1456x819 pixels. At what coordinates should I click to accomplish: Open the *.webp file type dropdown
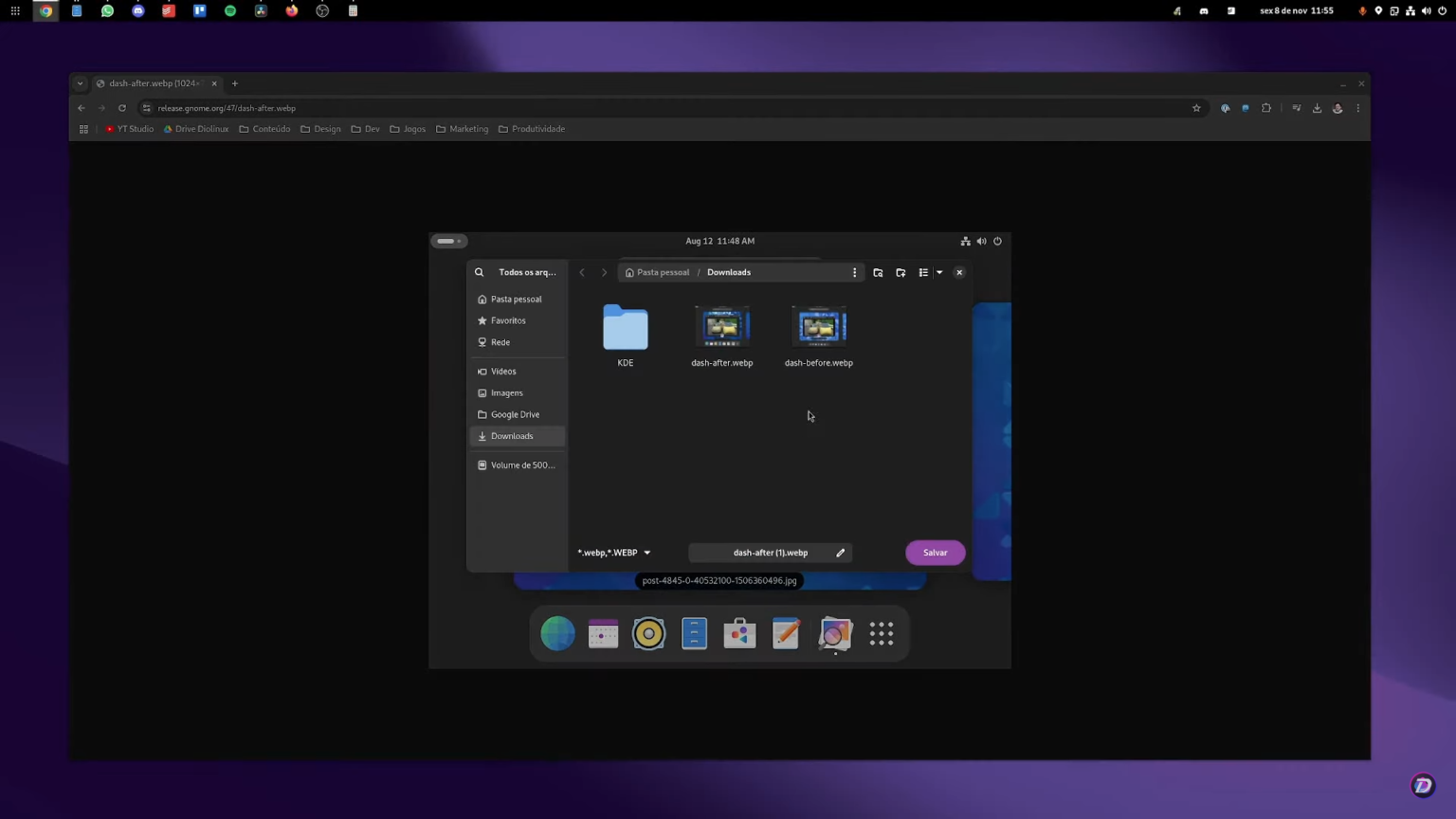(612, 553)
